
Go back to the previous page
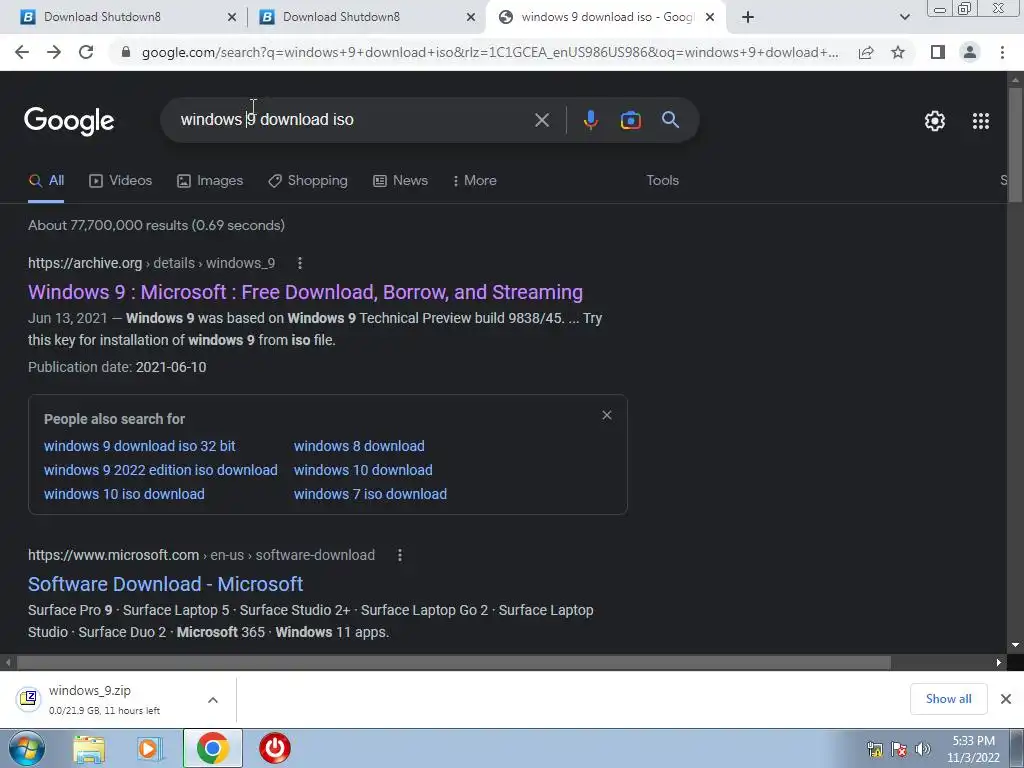pyautogui.click(x=22, y=52)
